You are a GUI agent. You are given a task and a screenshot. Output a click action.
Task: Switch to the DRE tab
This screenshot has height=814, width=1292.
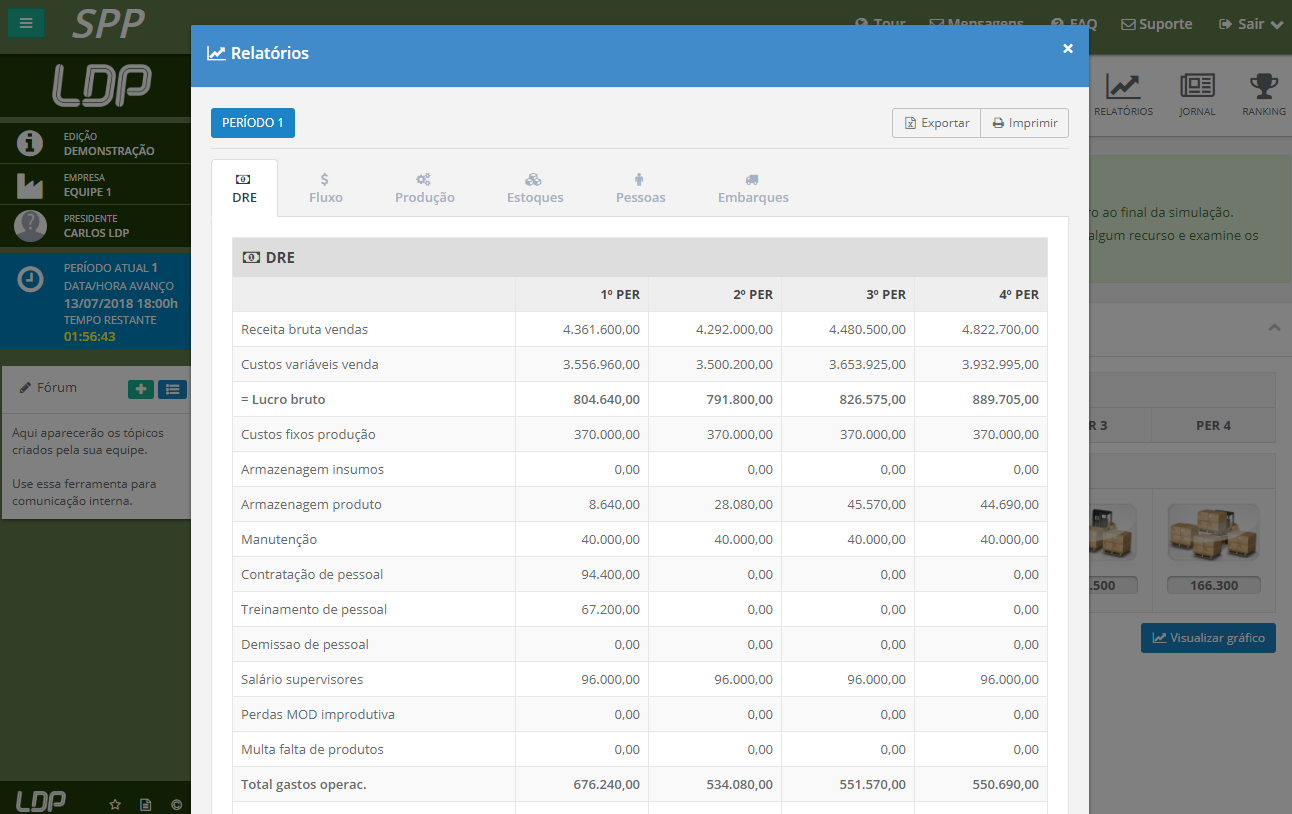coord(244,188)
